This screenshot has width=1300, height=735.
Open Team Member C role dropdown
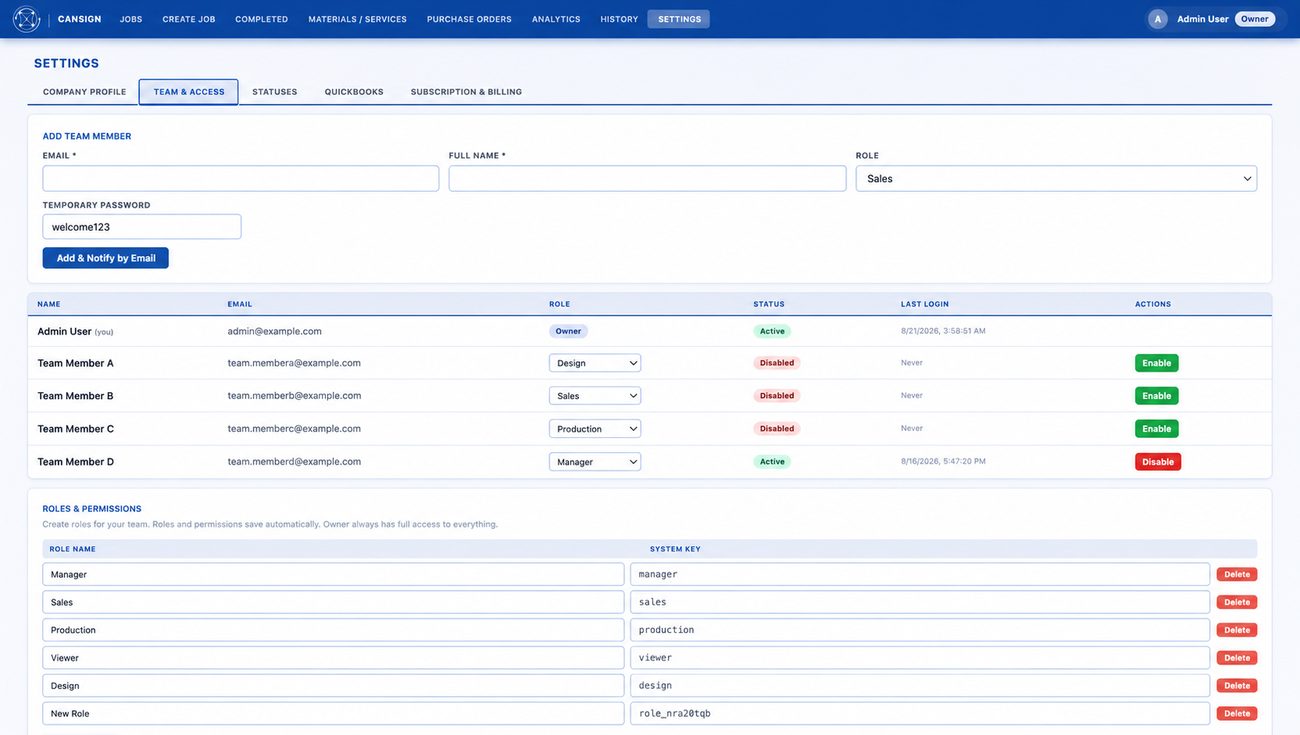595,429
